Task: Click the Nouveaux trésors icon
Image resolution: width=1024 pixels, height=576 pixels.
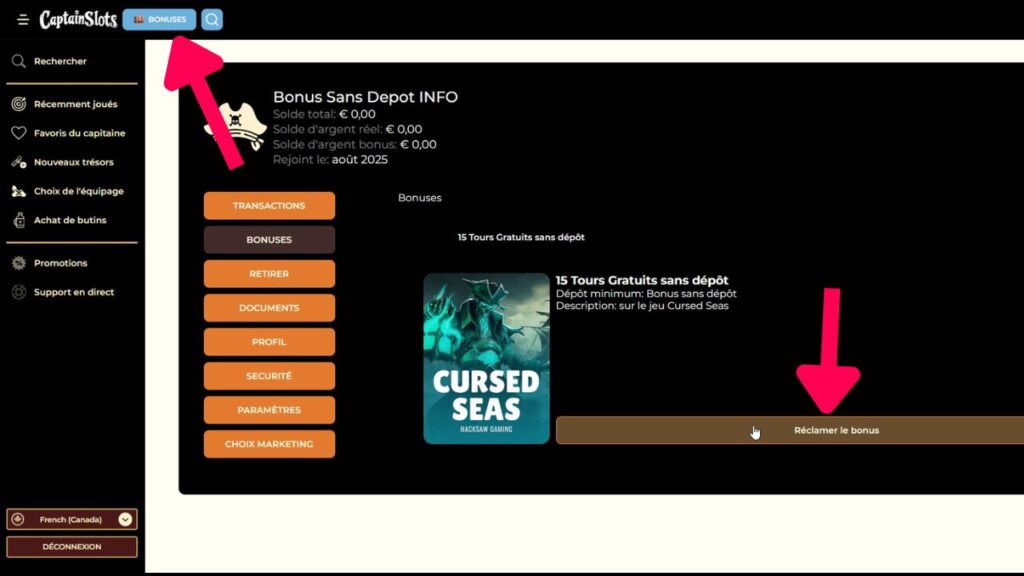Action: pos(19,162)
